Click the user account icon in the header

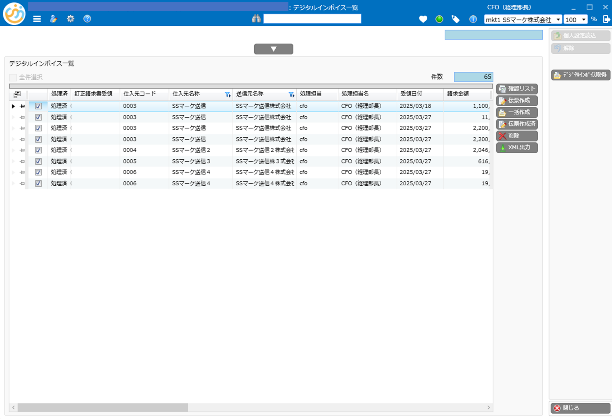54,19
